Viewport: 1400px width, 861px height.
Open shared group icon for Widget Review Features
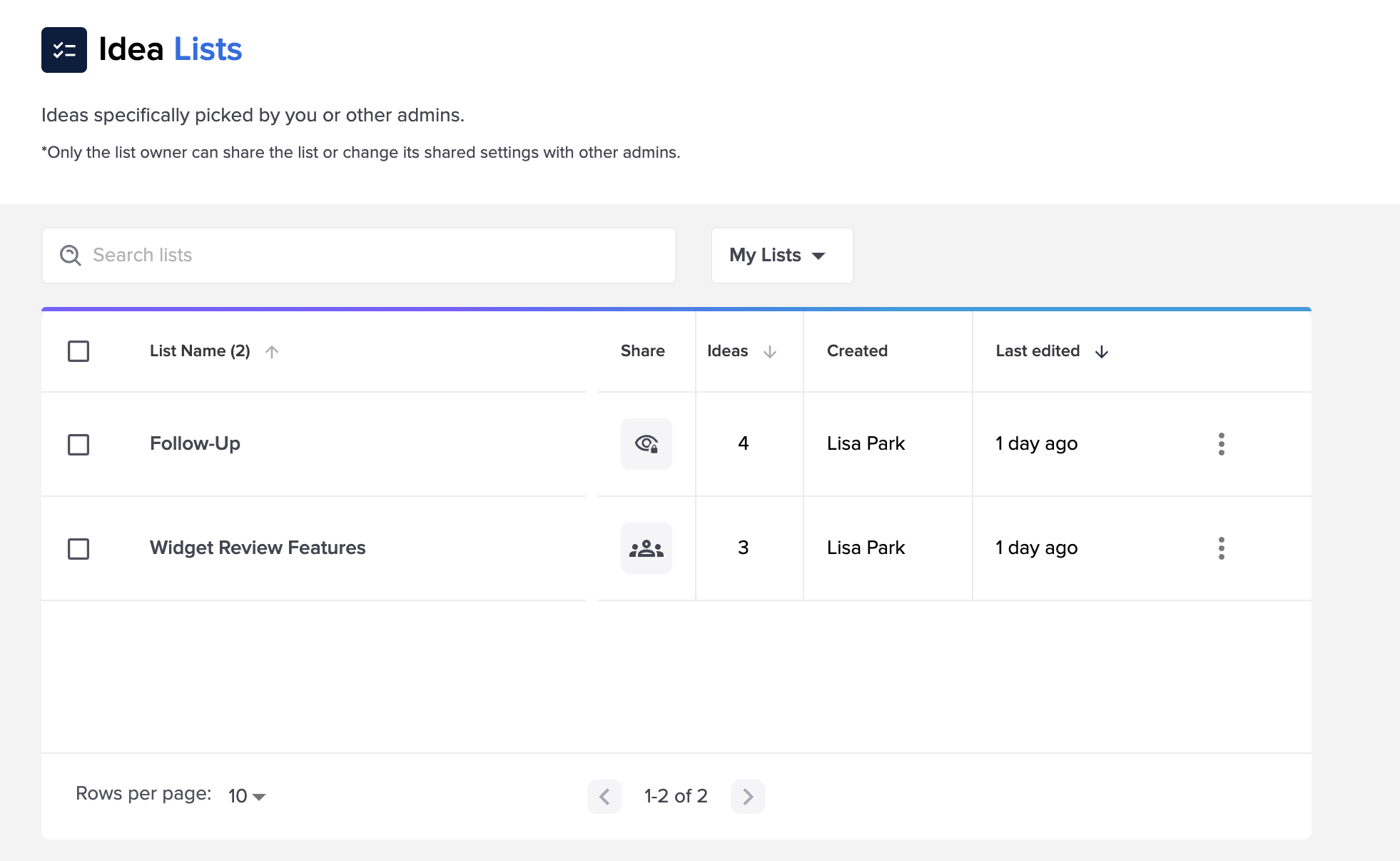646,548
